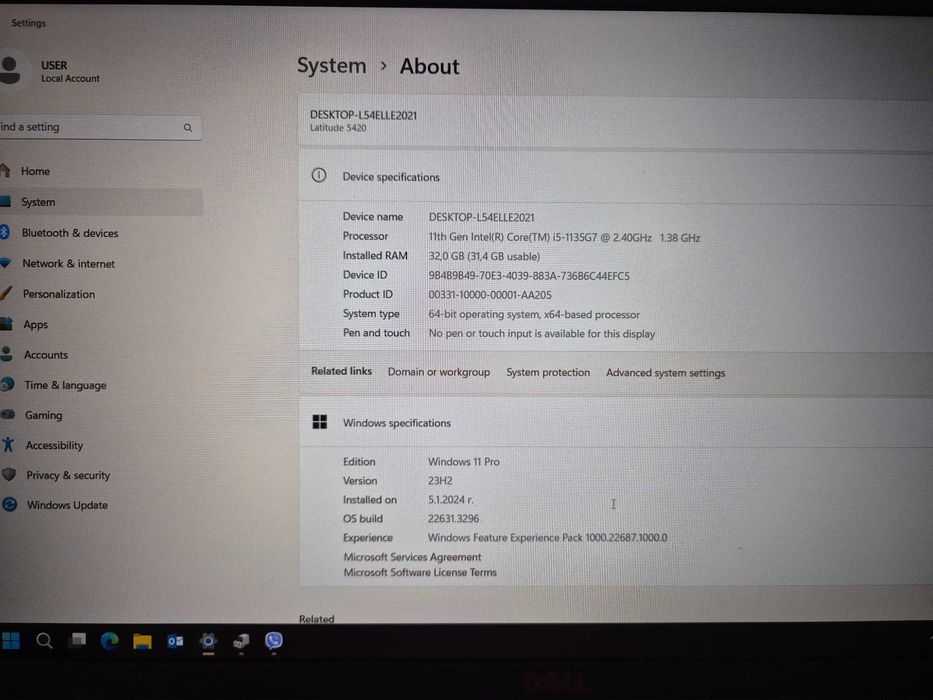The width and height of the screenshot is (933, 700).
Task: Click the Windows Update icon in sidebar
Action: tap(10, 505)
